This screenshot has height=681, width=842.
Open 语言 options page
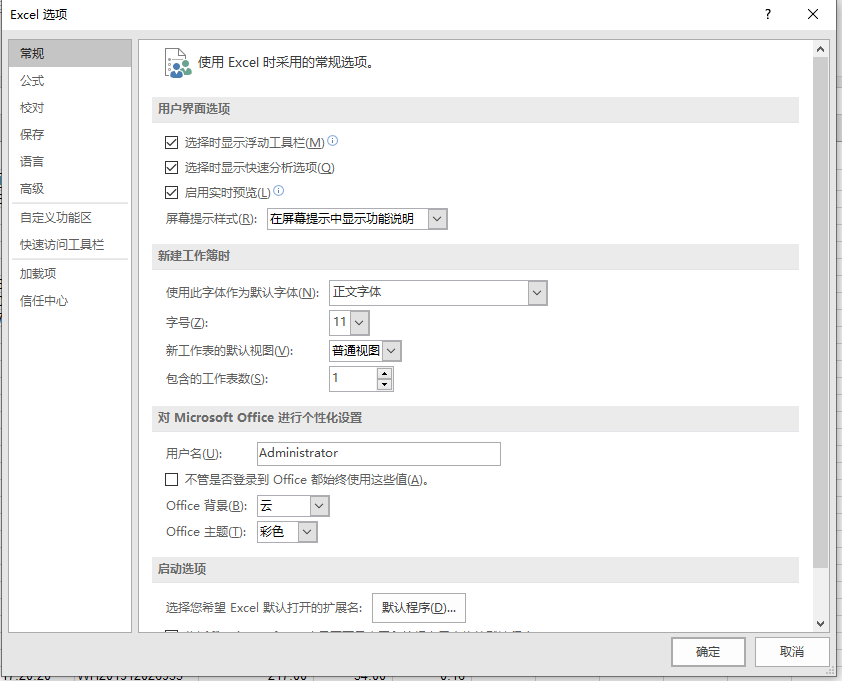coord(70,161)
